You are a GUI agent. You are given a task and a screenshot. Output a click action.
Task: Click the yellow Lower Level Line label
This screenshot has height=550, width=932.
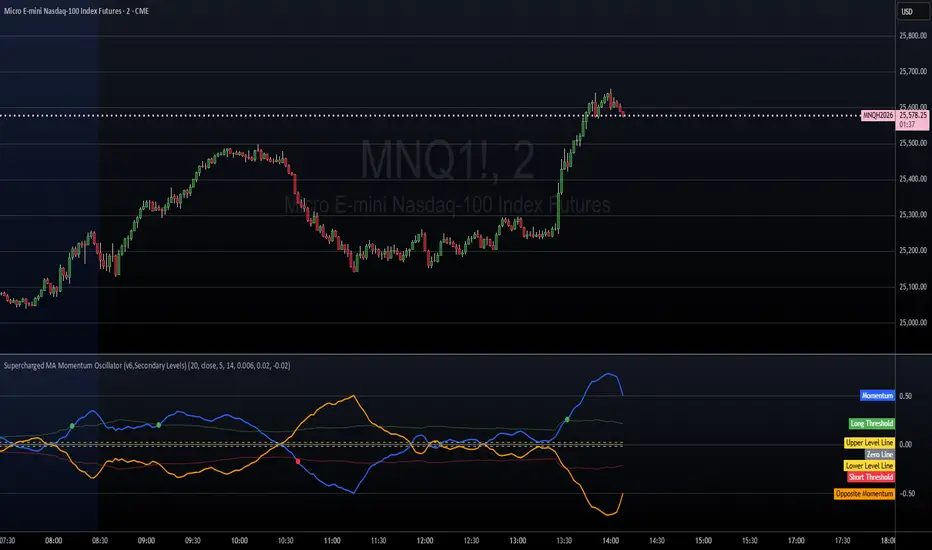pyautogui.click(x=869, y=466)
